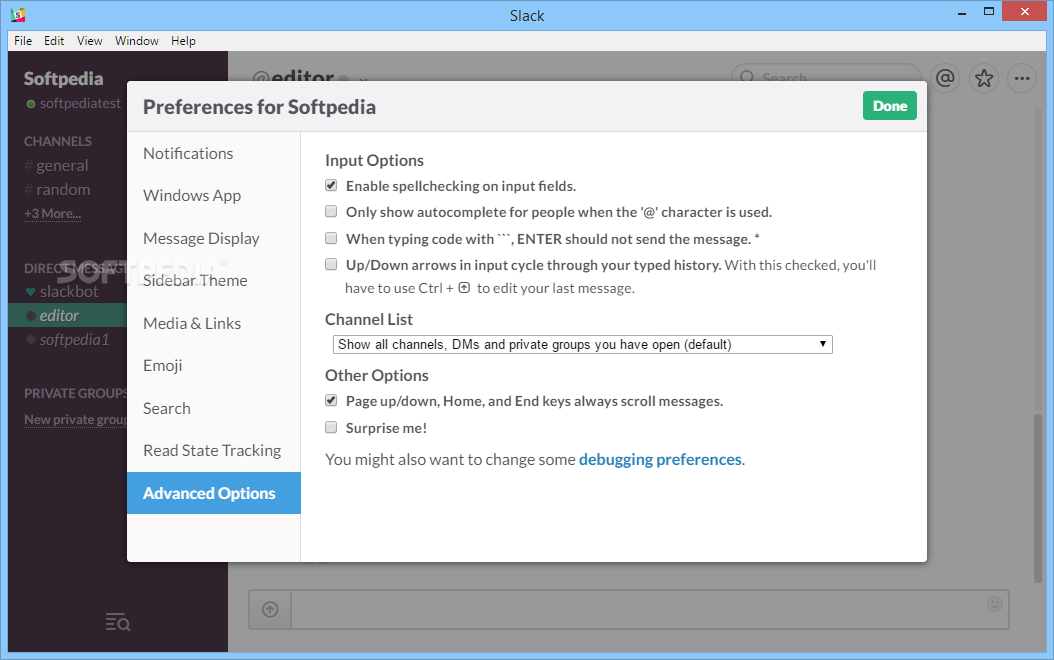Image resolution: width=1054 pixels, height=660 pixels.
Task: Select the Emoji preferences tab
Action: tap(213, 366)
